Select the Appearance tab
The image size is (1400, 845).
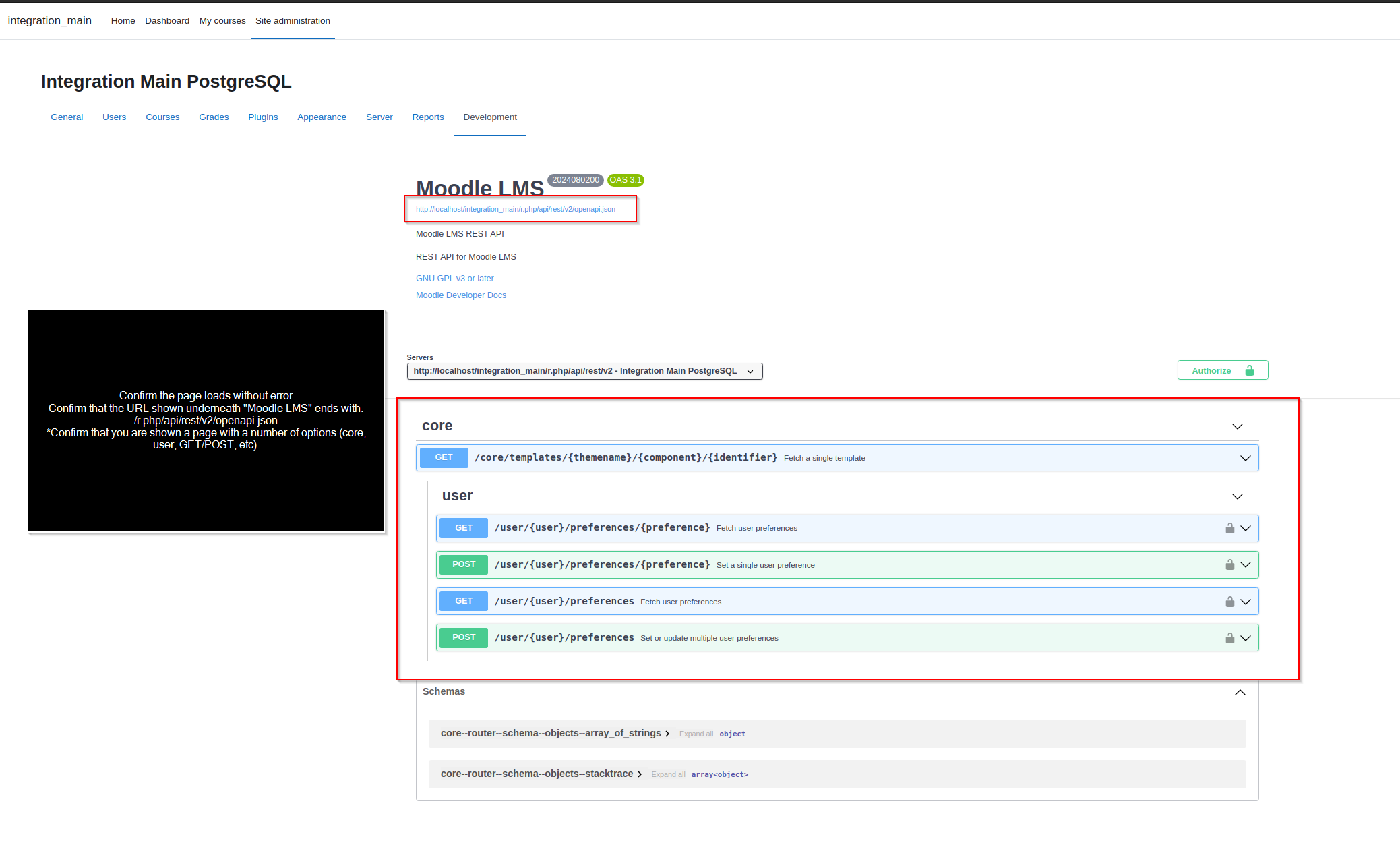point(322,117)
